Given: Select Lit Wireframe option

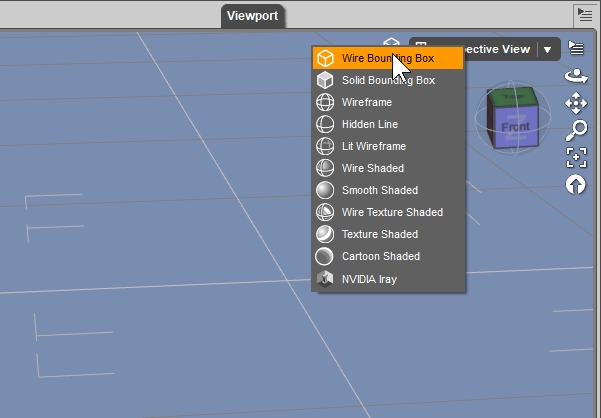Looking at the screenshot, I should [388, 146].
